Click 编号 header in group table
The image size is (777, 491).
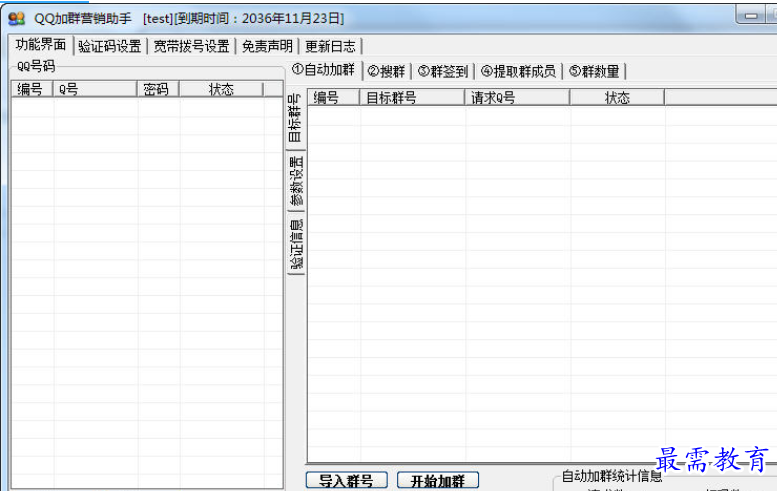coord(333,98)
